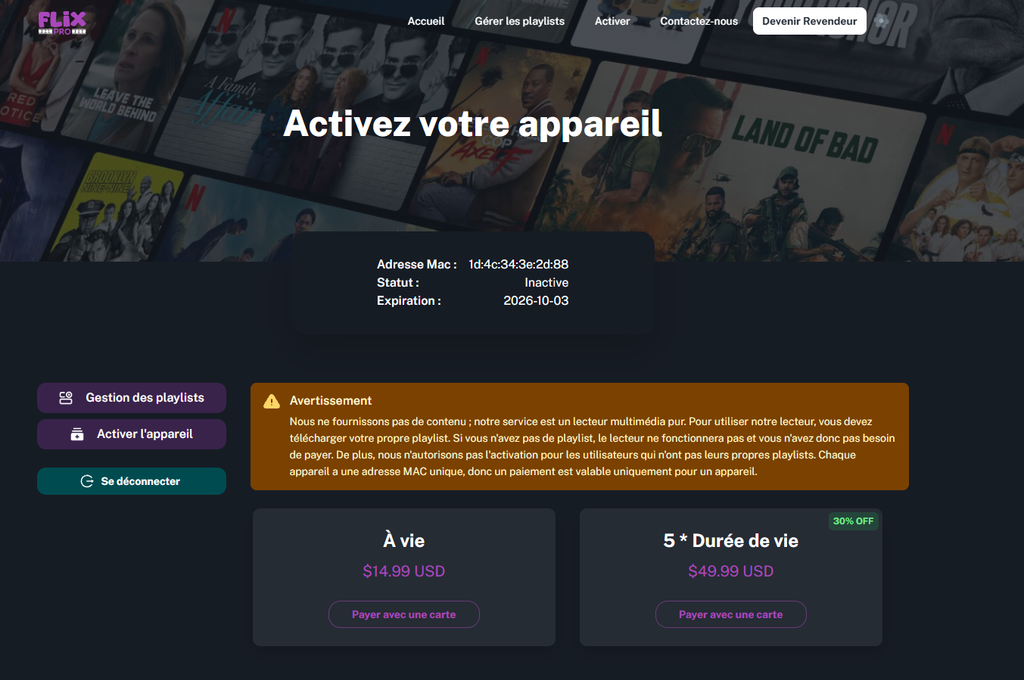Click the expiration date 2026-10-03

(x=536, y=301)
